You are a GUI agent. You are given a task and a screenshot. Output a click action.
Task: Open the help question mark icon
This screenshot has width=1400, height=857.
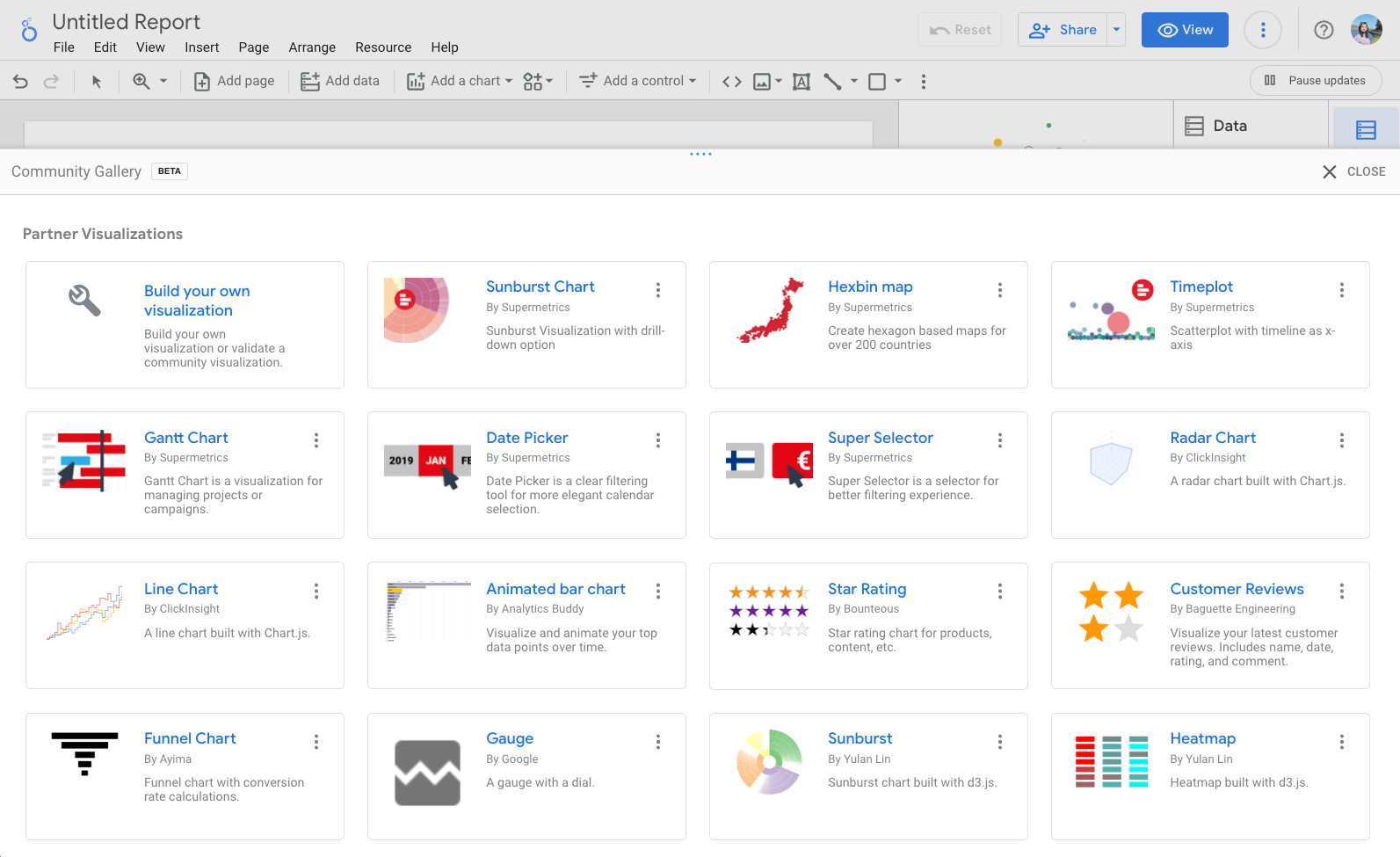(x=1323, y=30)
